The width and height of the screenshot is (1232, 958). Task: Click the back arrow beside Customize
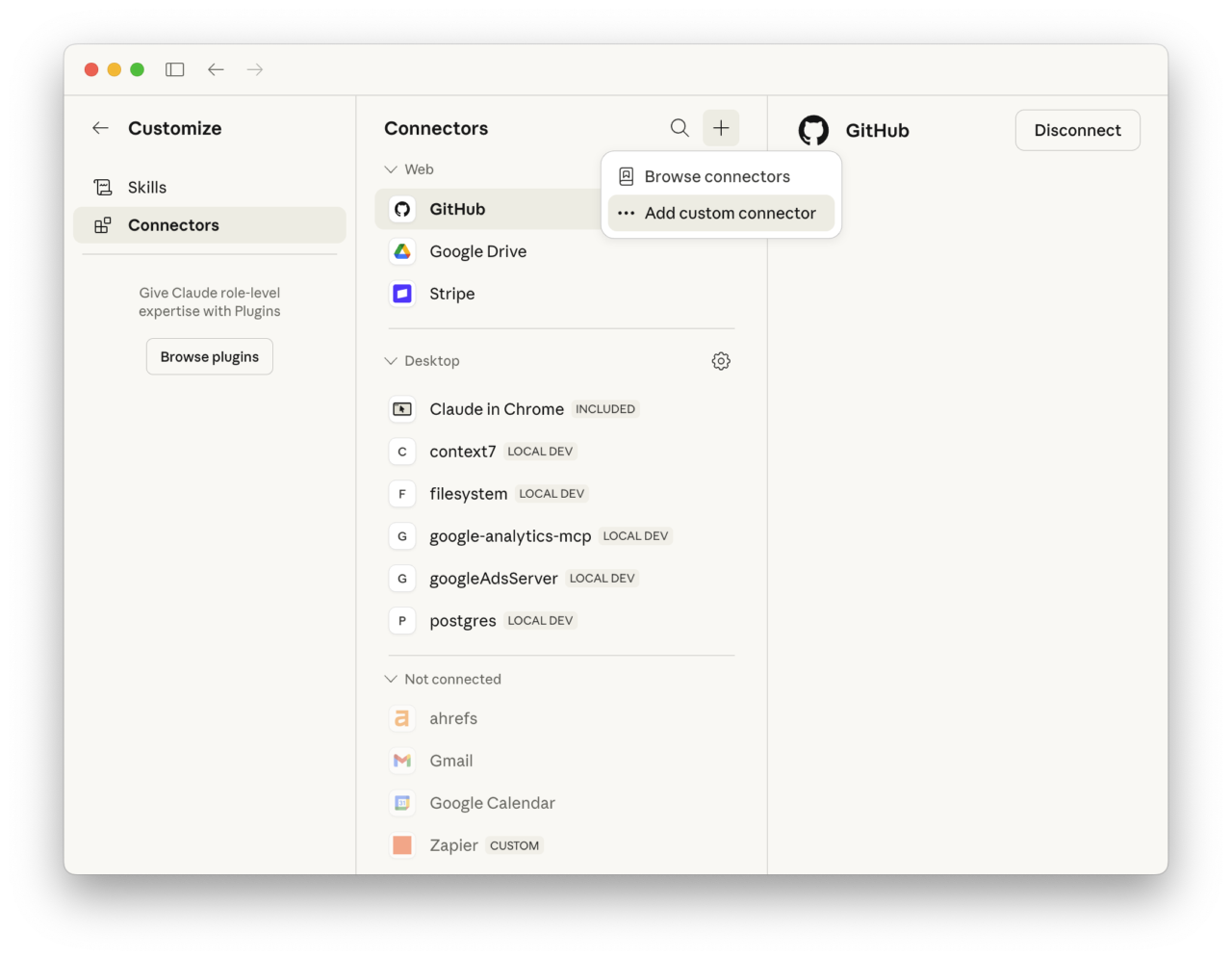[x=100, y=128]
